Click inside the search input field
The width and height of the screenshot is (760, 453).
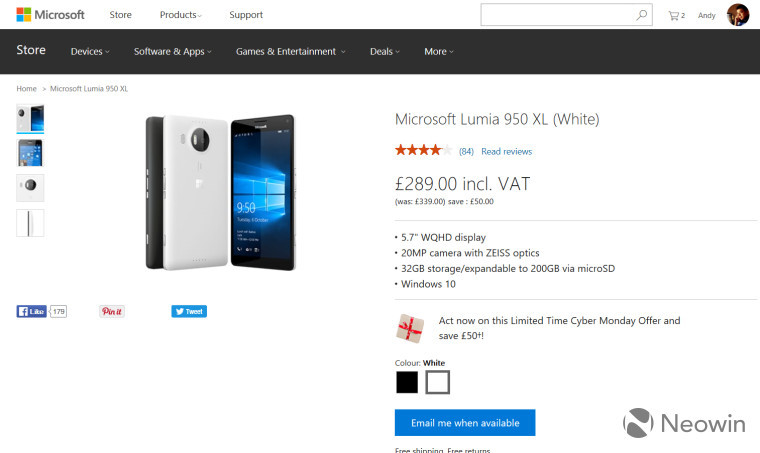tap(557, 15)
